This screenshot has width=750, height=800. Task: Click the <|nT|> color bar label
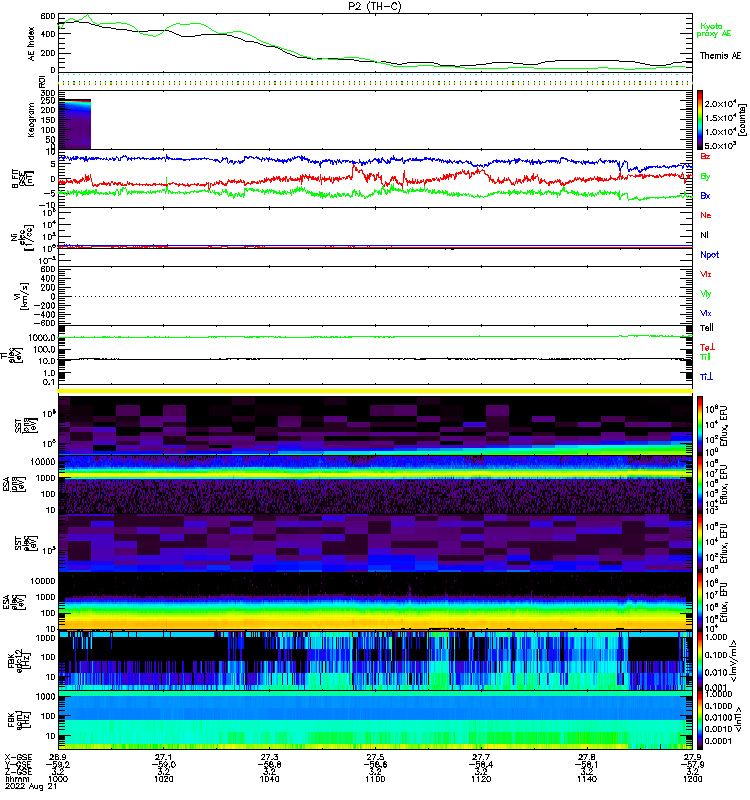(x=738, y=720)
